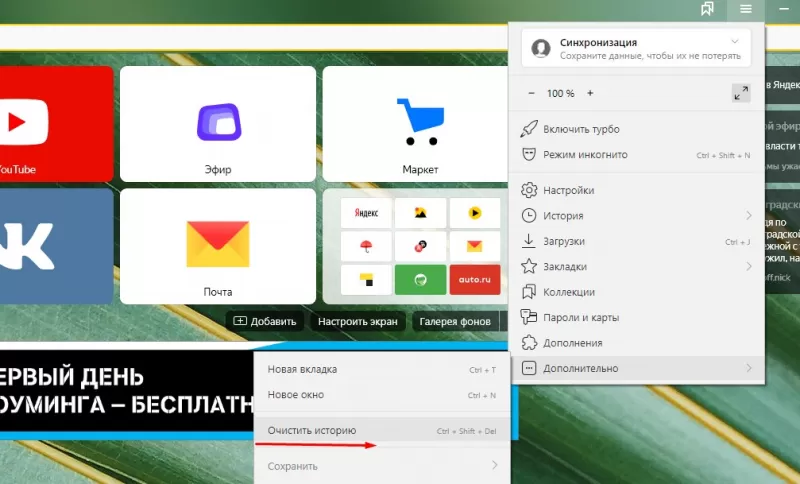Image resolution: width=800 pixels, height=484 pixels.
Task: Click the Пароли и карты icon
Action: coord(529,317)
